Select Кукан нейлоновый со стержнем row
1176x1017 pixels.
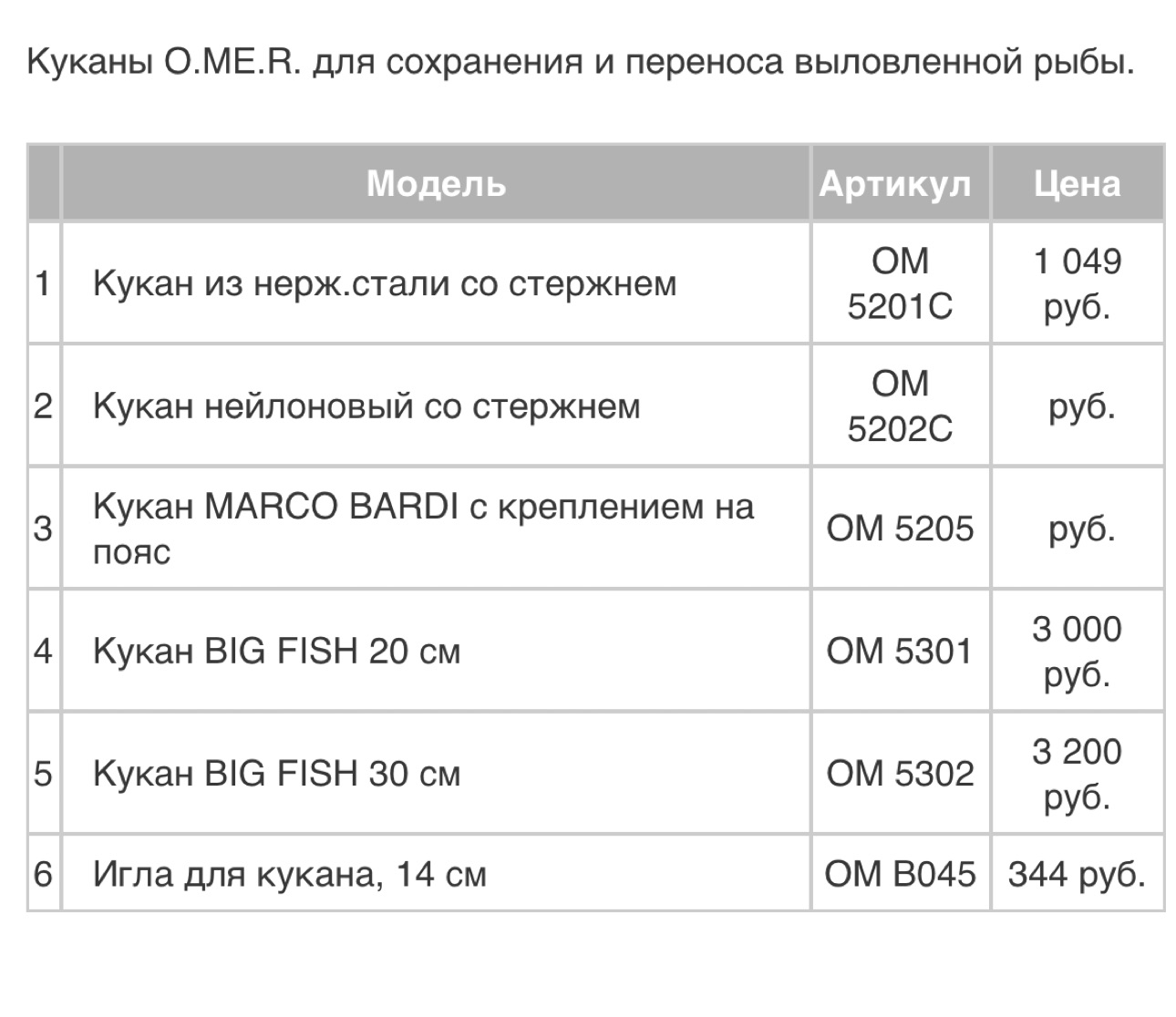[x=366, y=406]
